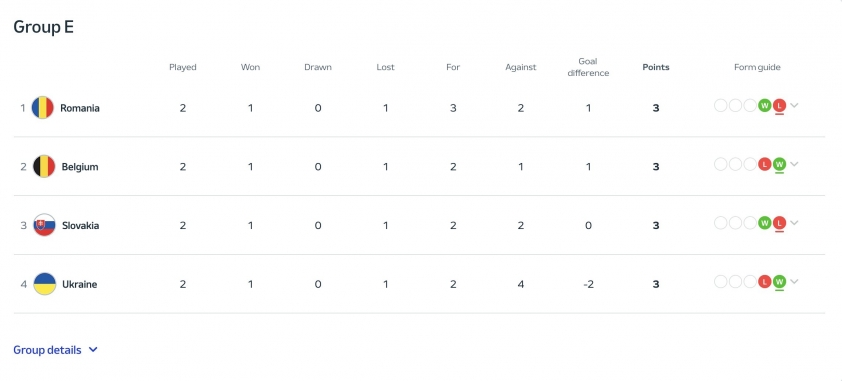This screenshot has width=842, height=381.
Task: Expand Romania's form guide chevron
Action: [794, 105]
